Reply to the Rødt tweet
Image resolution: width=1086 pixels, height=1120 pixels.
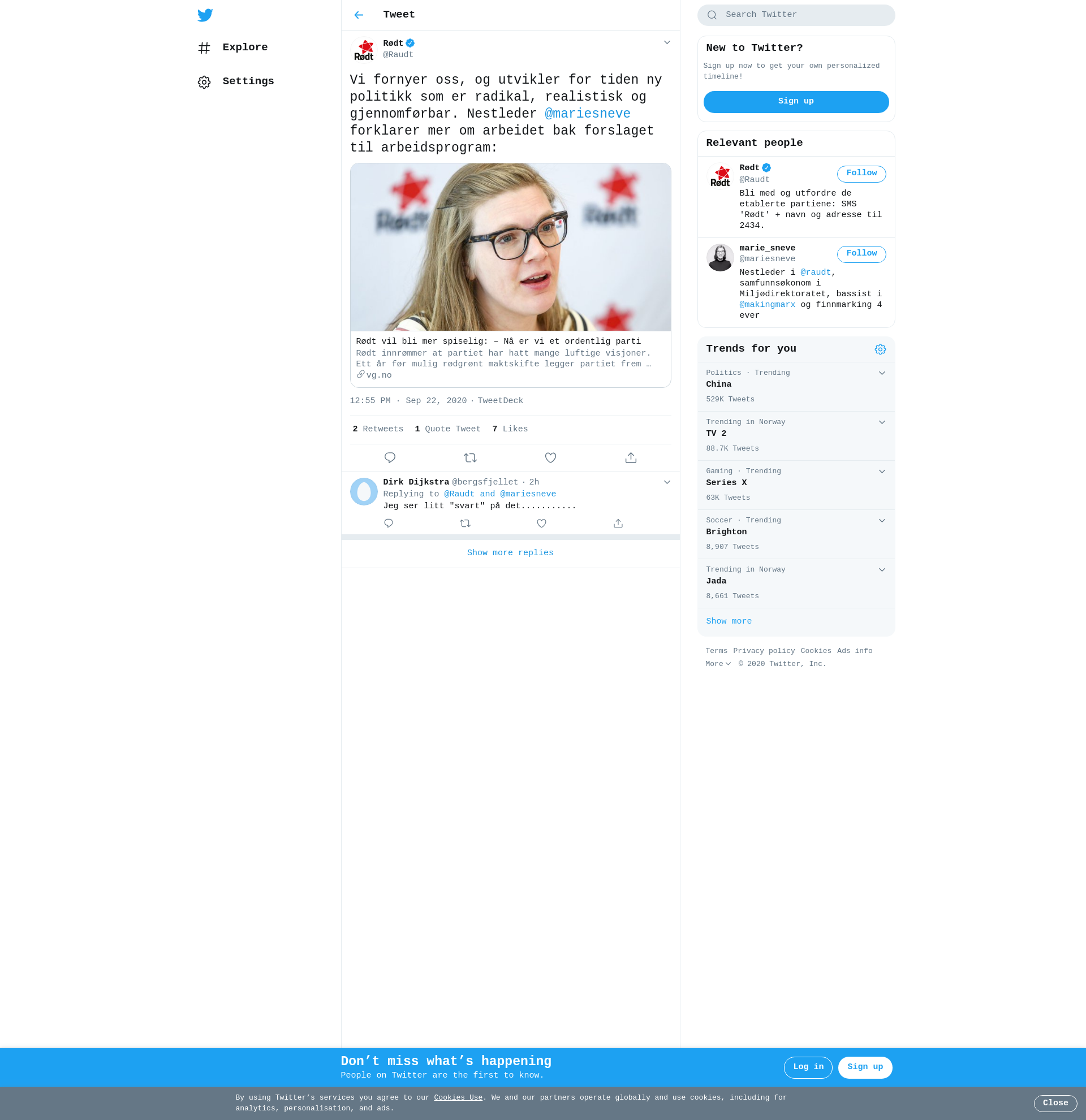(390, 458)
